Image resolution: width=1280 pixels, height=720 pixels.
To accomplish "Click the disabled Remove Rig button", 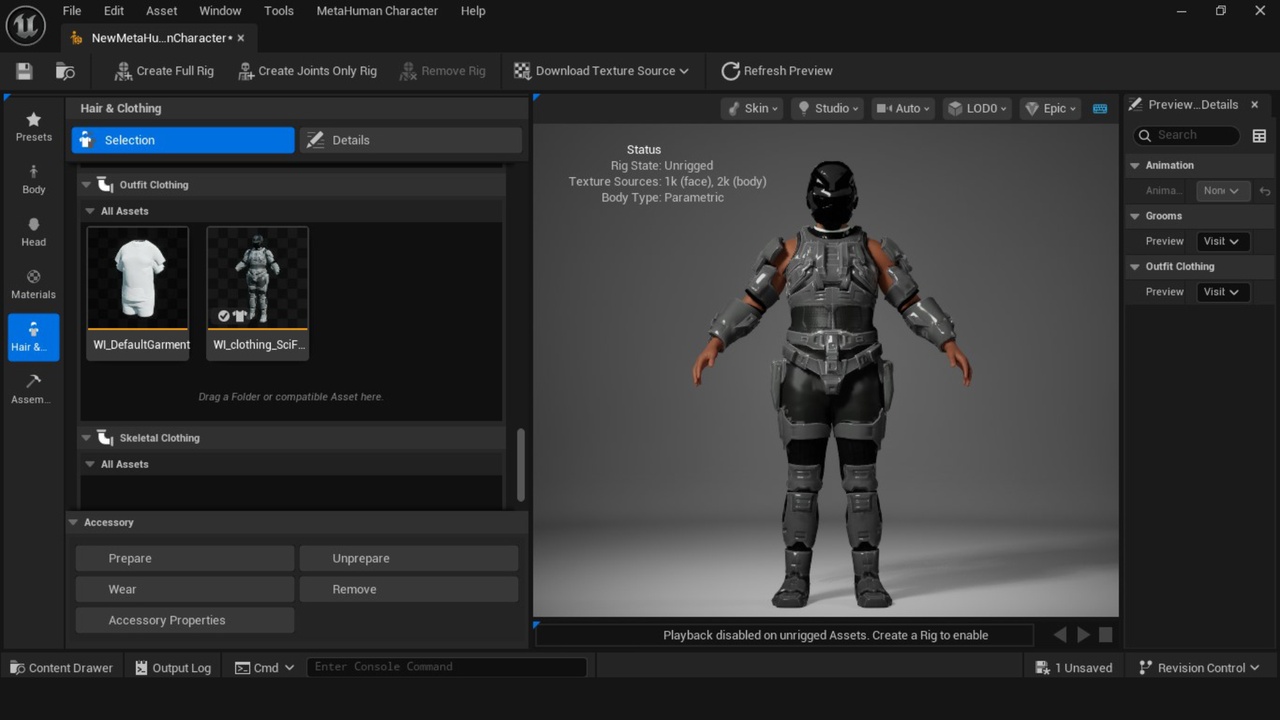I will pos(442,71).
